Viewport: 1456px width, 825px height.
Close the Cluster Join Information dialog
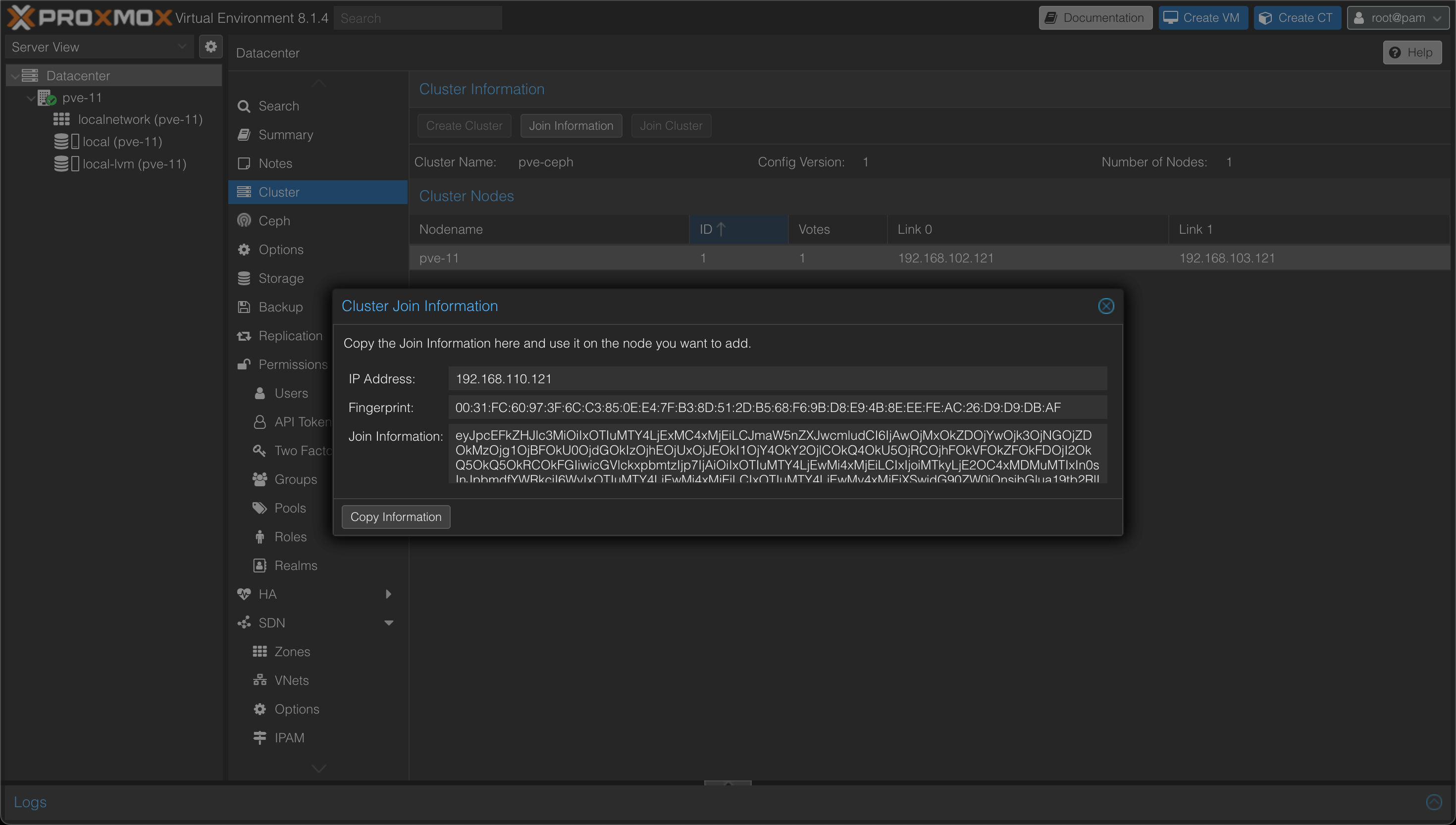tap(1106, 307)
